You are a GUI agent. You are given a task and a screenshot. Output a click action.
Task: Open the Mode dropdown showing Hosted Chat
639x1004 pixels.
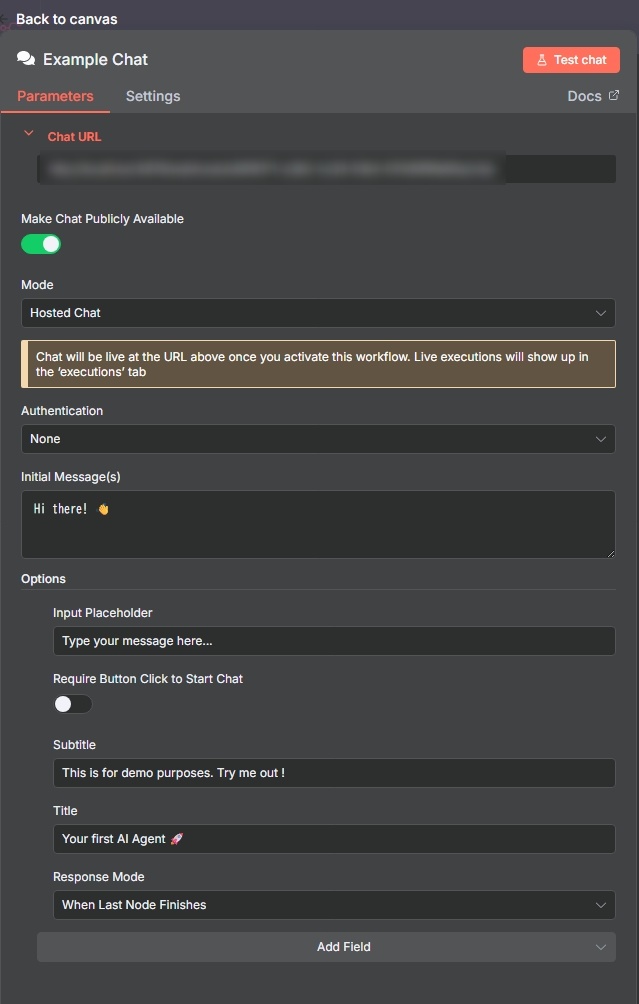(318, 313)
